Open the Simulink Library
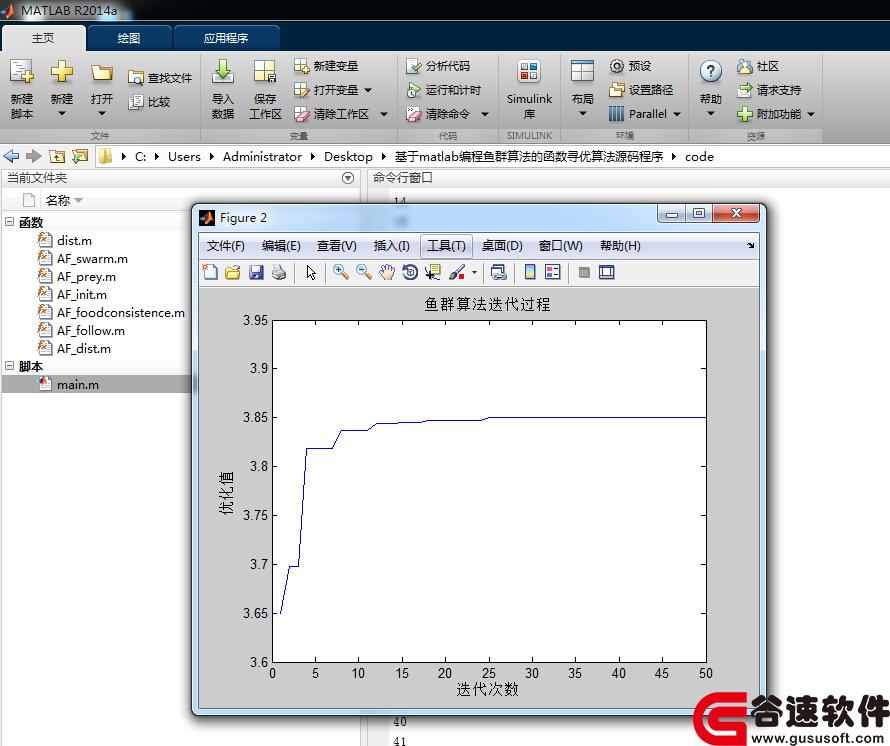 tap(529, 90)
